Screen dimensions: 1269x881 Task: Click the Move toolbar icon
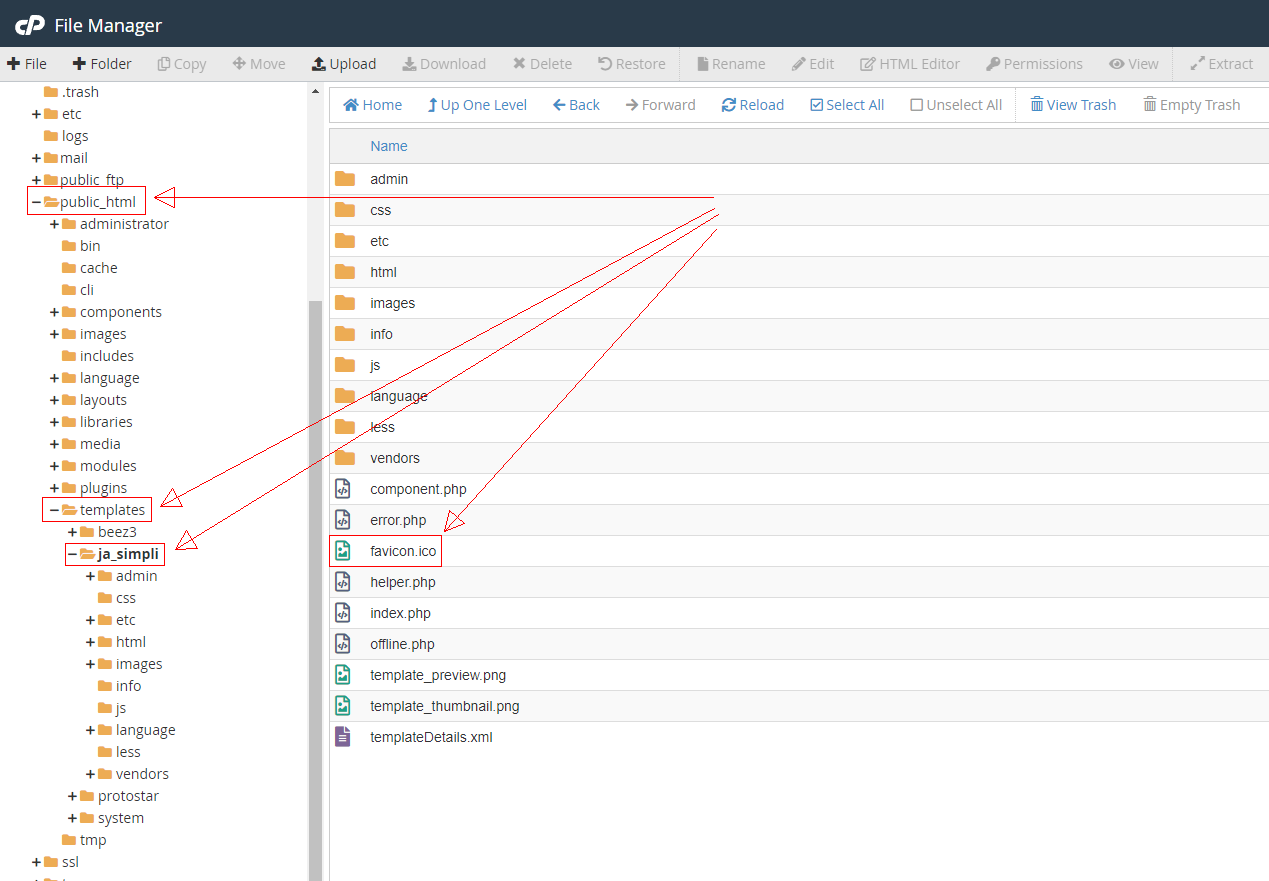click(x=258, y=63)
